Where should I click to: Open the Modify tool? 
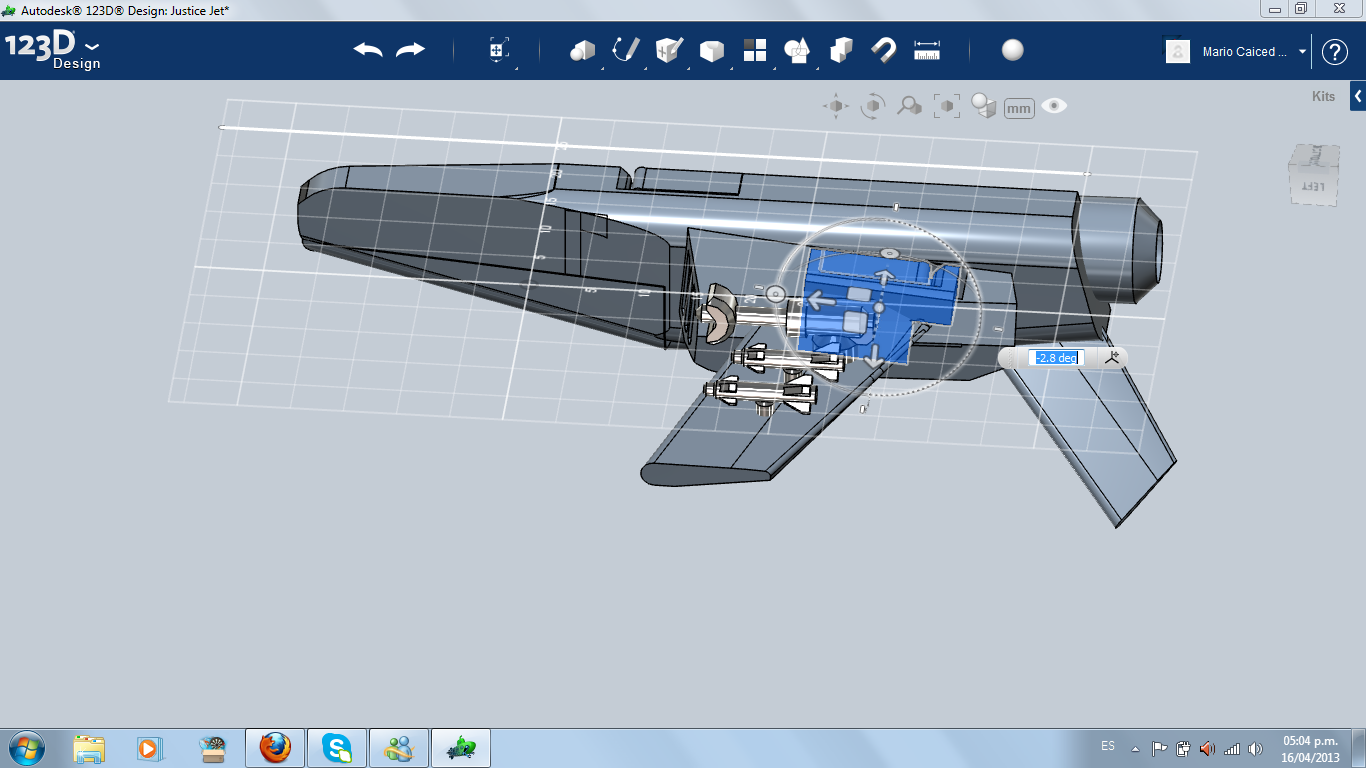[x=711, y=50]
